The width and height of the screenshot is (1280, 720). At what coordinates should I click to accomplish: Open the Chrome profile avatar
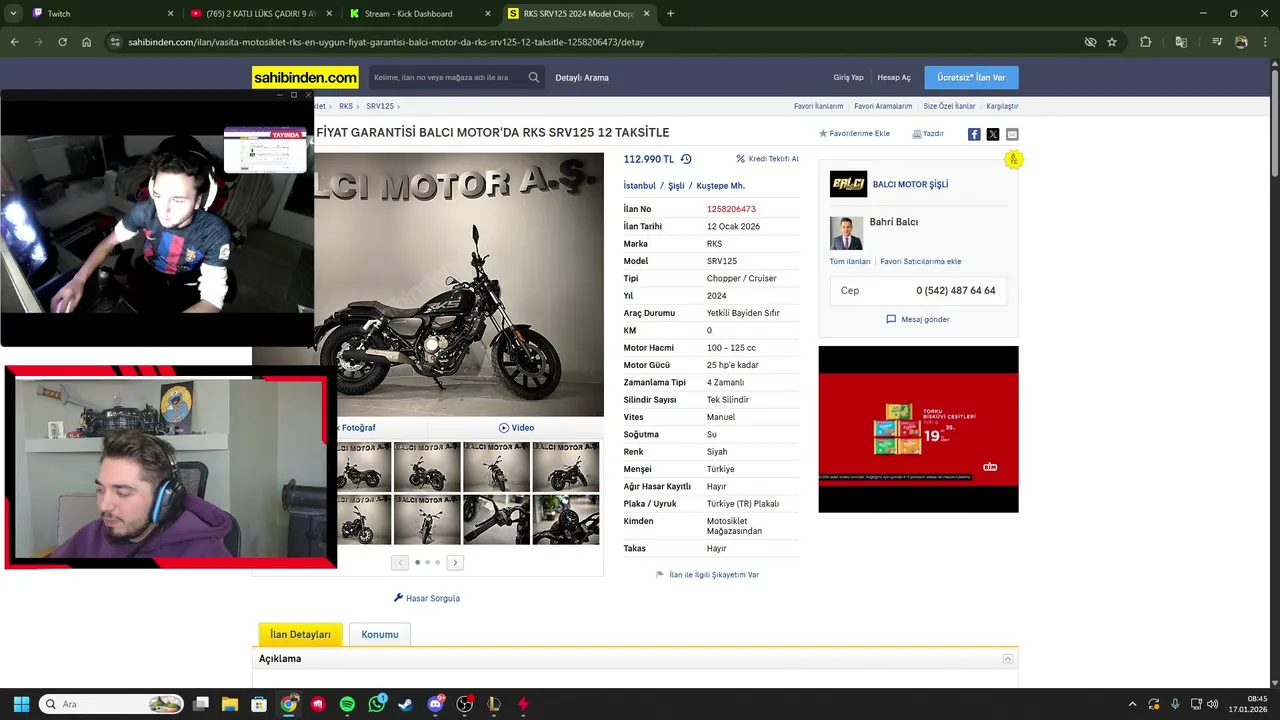click(x=1241, y=42)
